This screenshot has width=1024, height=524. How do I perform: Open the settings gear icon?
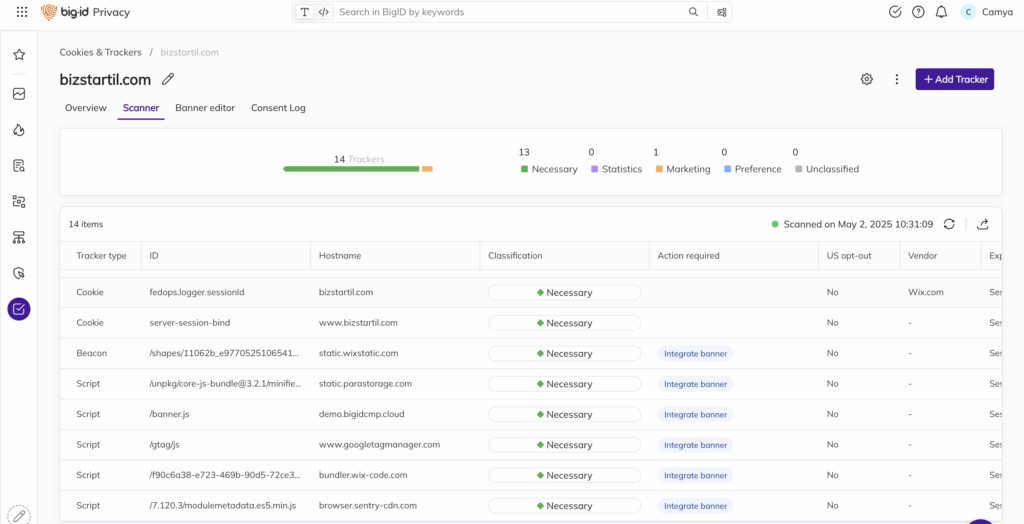point(867,79)
